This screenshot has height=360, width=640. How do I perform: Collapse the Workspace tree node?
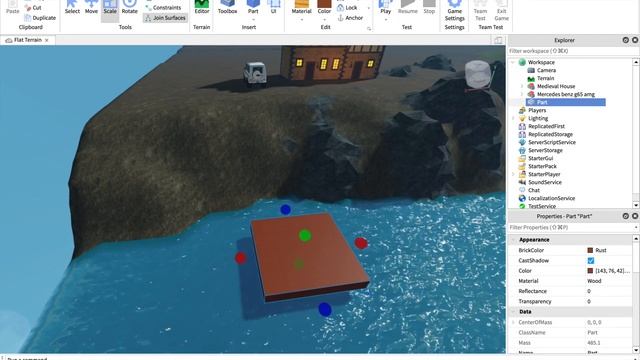click(513, 62)
